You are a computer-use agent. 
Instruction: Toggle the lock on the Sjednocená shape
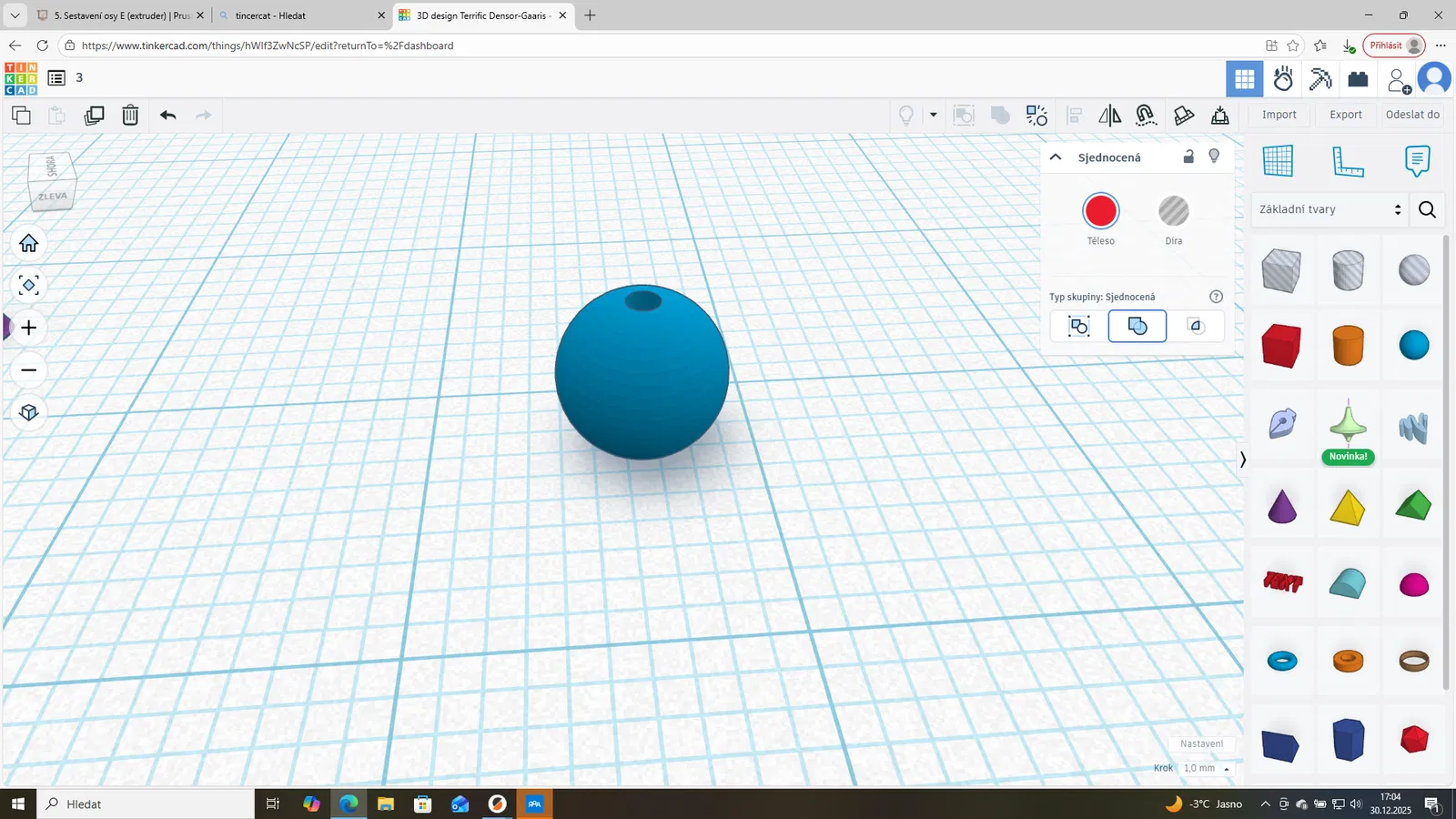point(1188,157)
